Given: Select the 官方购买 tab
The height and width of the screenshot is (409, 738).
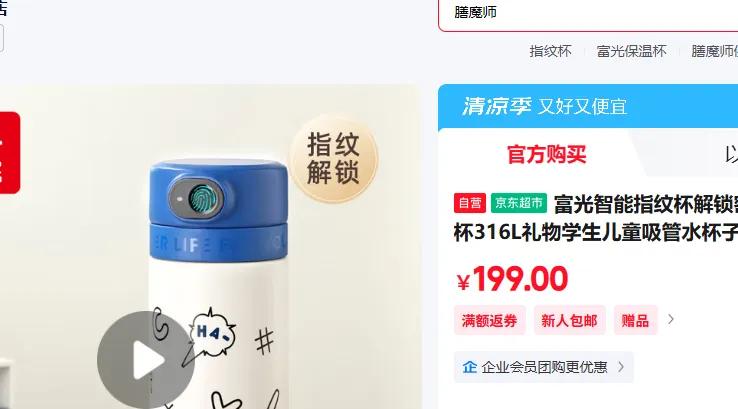Looking at the screenshot, I should 546,154.
